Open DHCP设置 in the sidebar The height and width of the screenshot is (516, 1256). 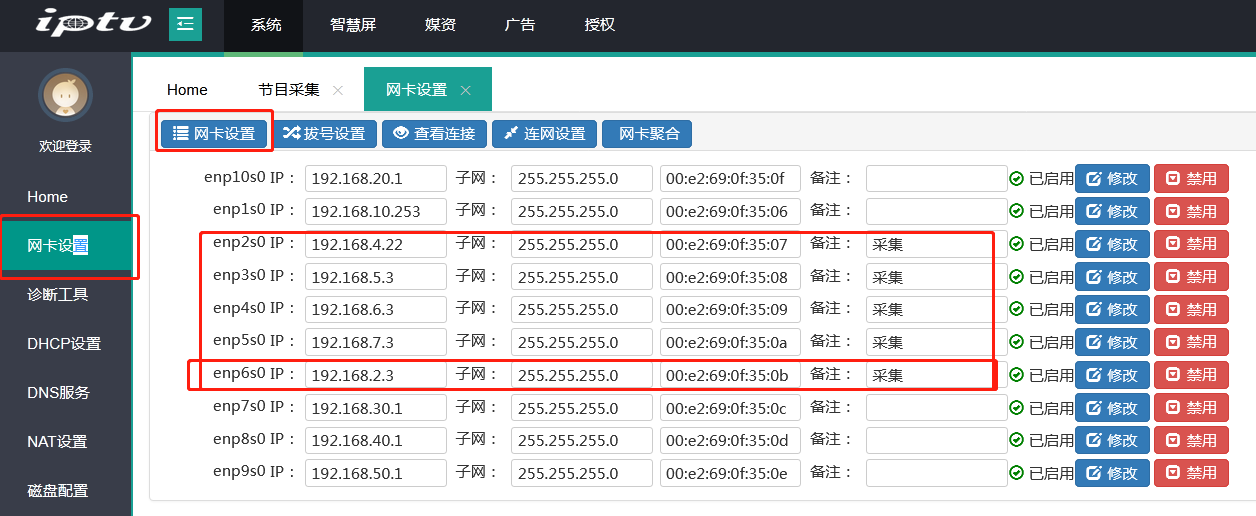(64, 344)
